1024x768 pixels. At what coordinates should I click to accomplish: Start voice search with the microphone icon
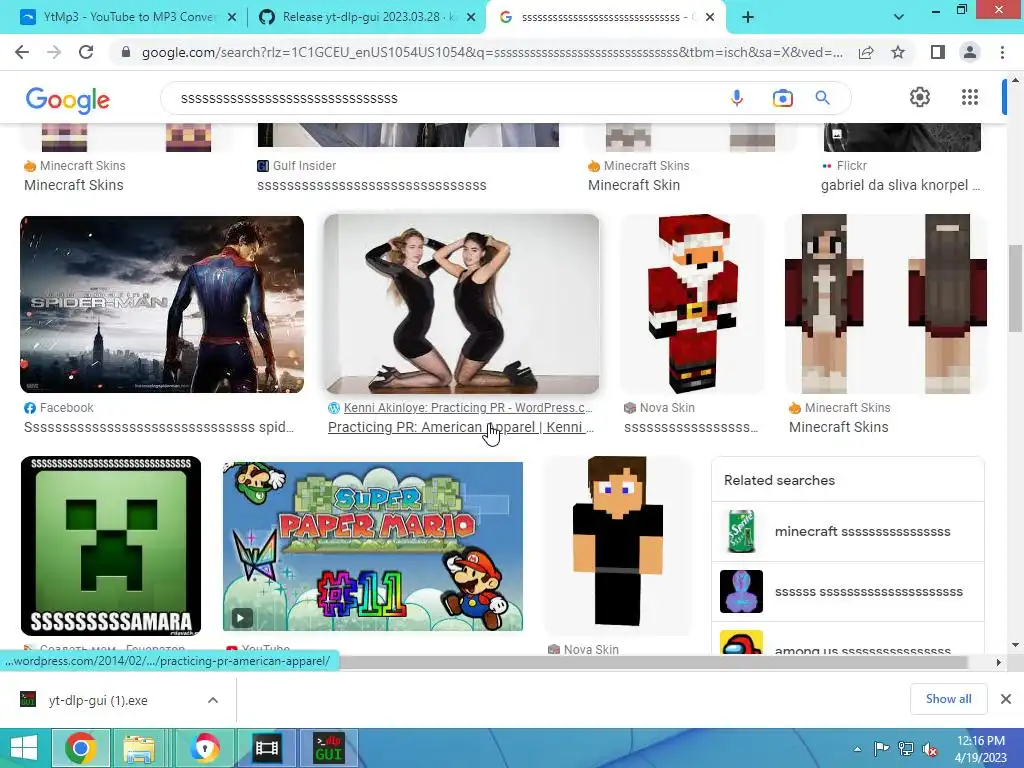pos(737,98)
